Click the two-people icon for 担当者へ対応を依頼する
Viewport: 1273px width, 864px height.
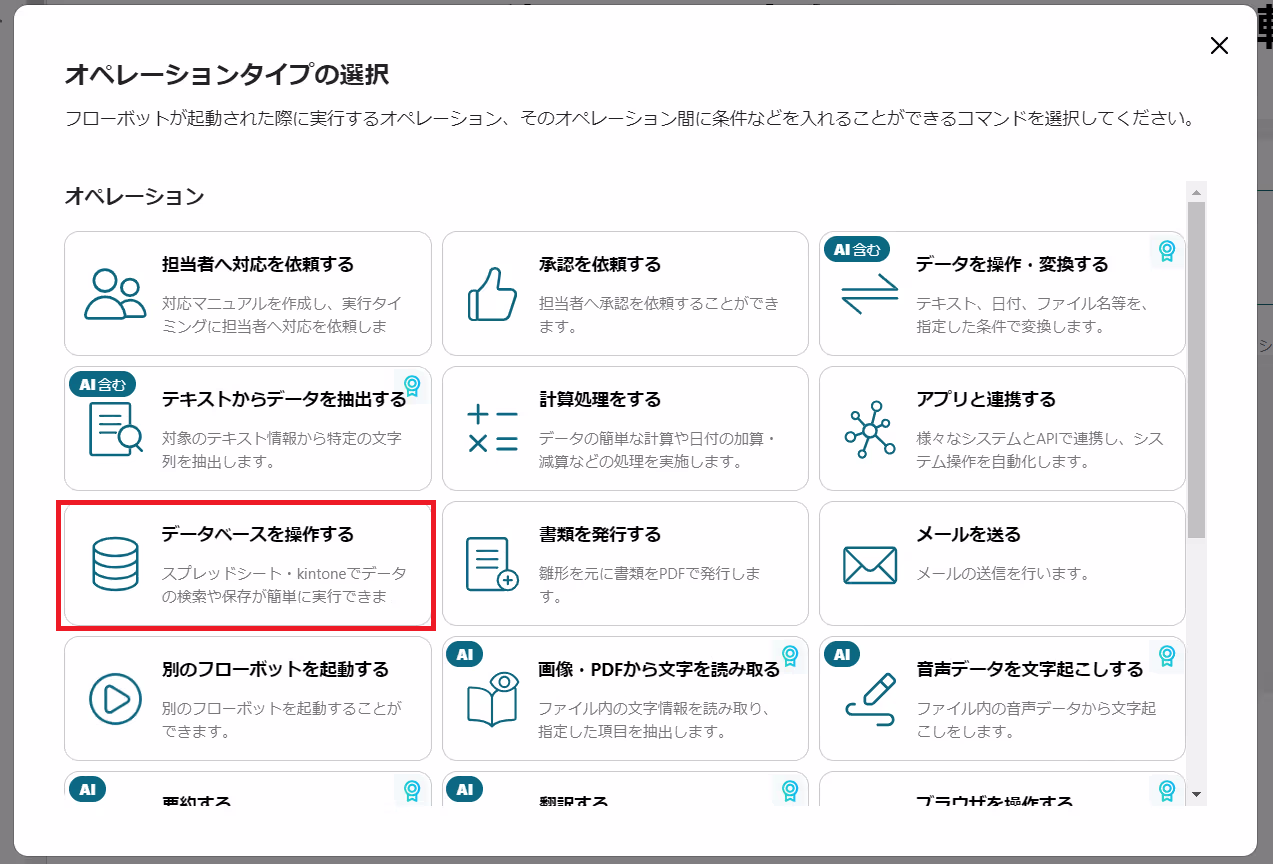click(x=115, y=293)
